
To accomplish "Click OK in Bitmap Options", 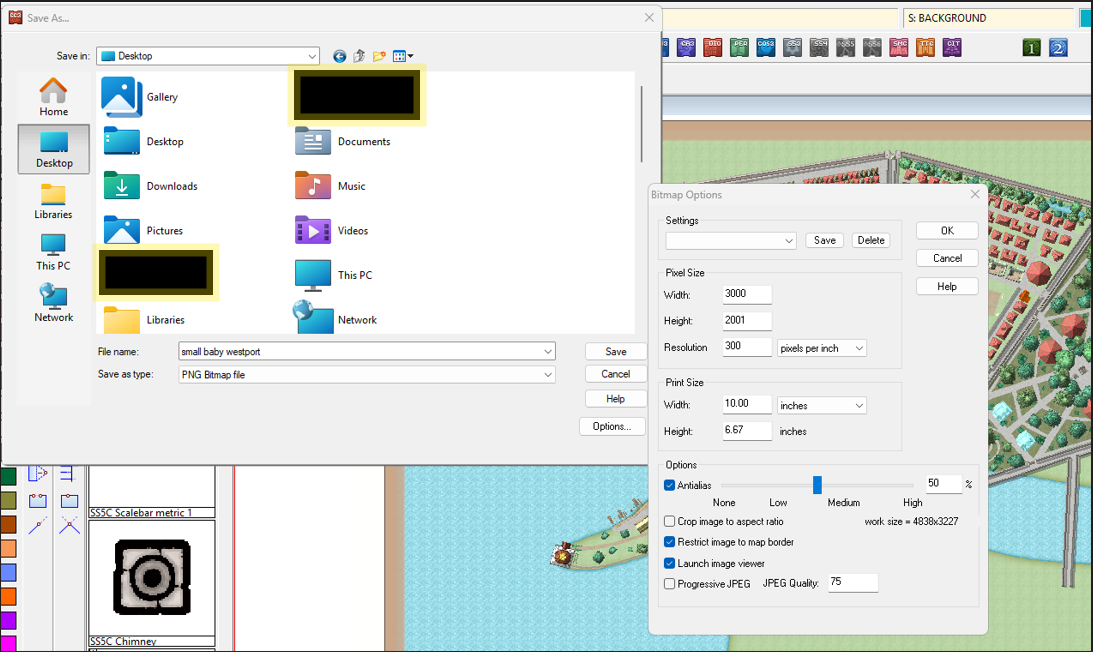I will (946, 231).
